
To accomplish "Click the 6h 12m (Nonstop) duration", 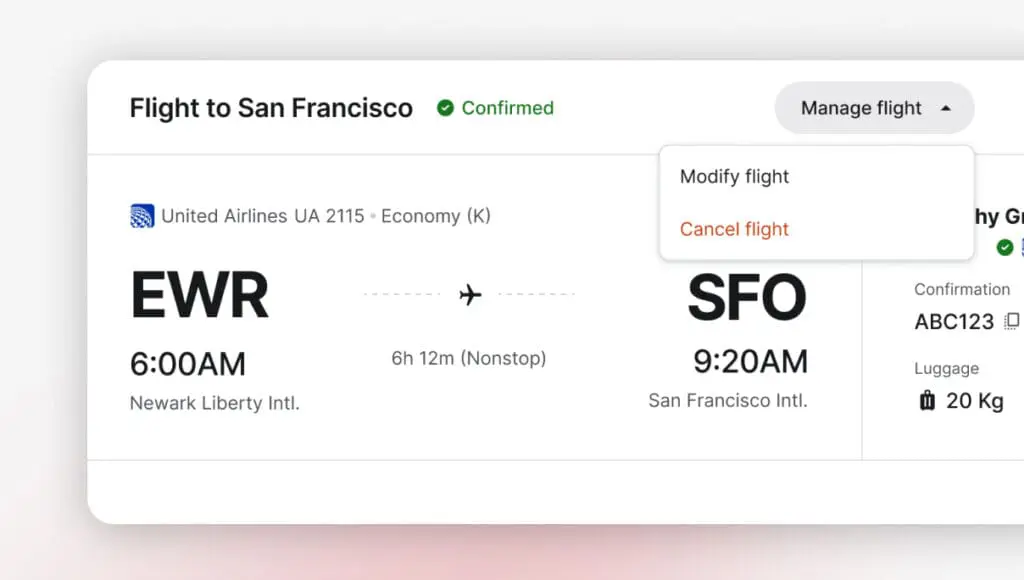I will click(469, 358).
